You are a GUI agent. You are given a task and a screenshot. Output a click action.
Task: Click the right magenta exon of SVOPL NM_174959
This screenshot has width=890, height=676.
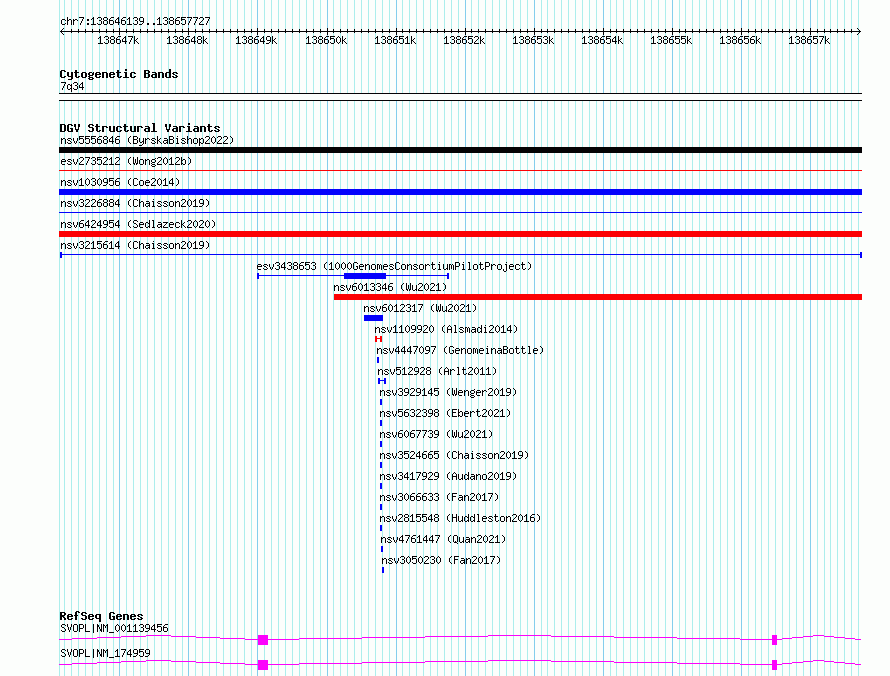tap(775, 665)
